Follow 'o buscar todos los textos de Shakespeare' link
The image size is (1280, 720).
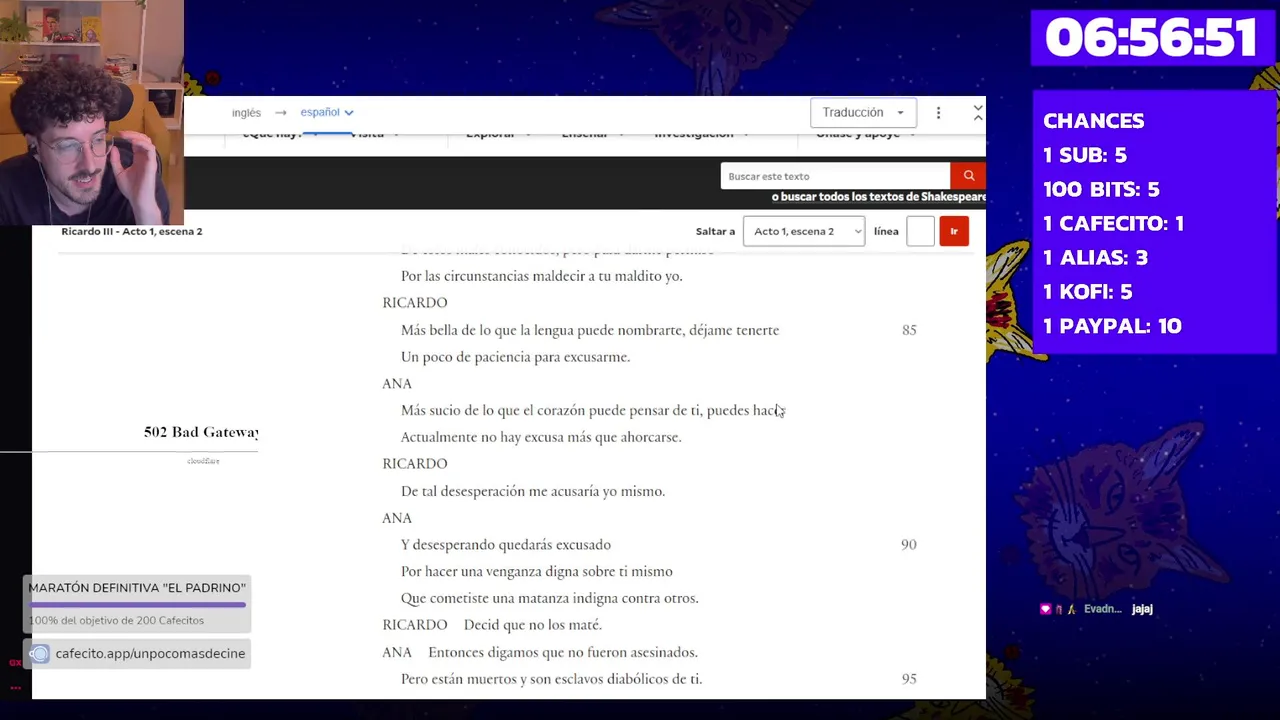[879, 197]
